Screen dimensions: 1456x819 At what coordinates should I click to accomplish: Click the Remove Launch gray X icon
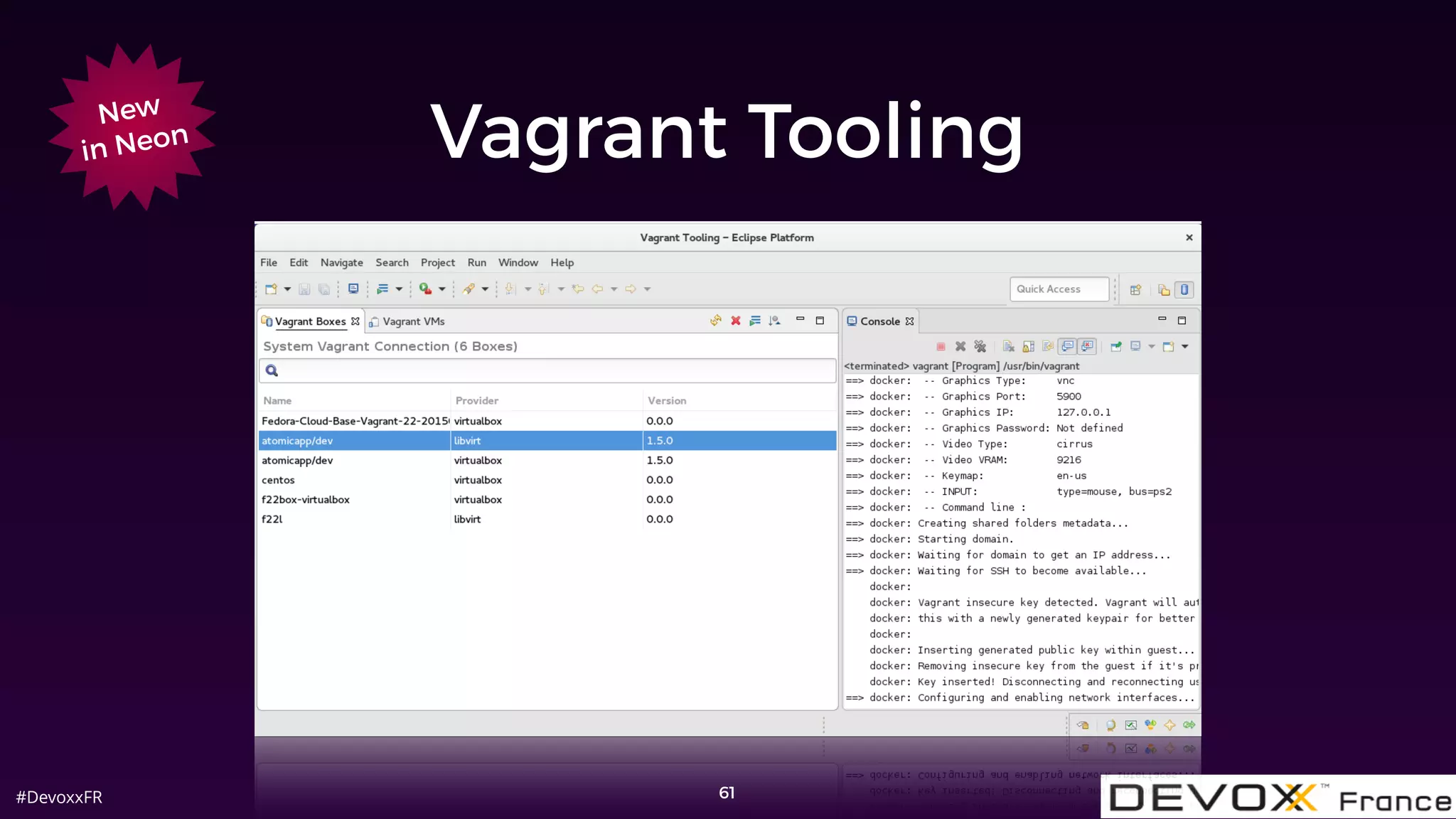(x=960, y=346)
